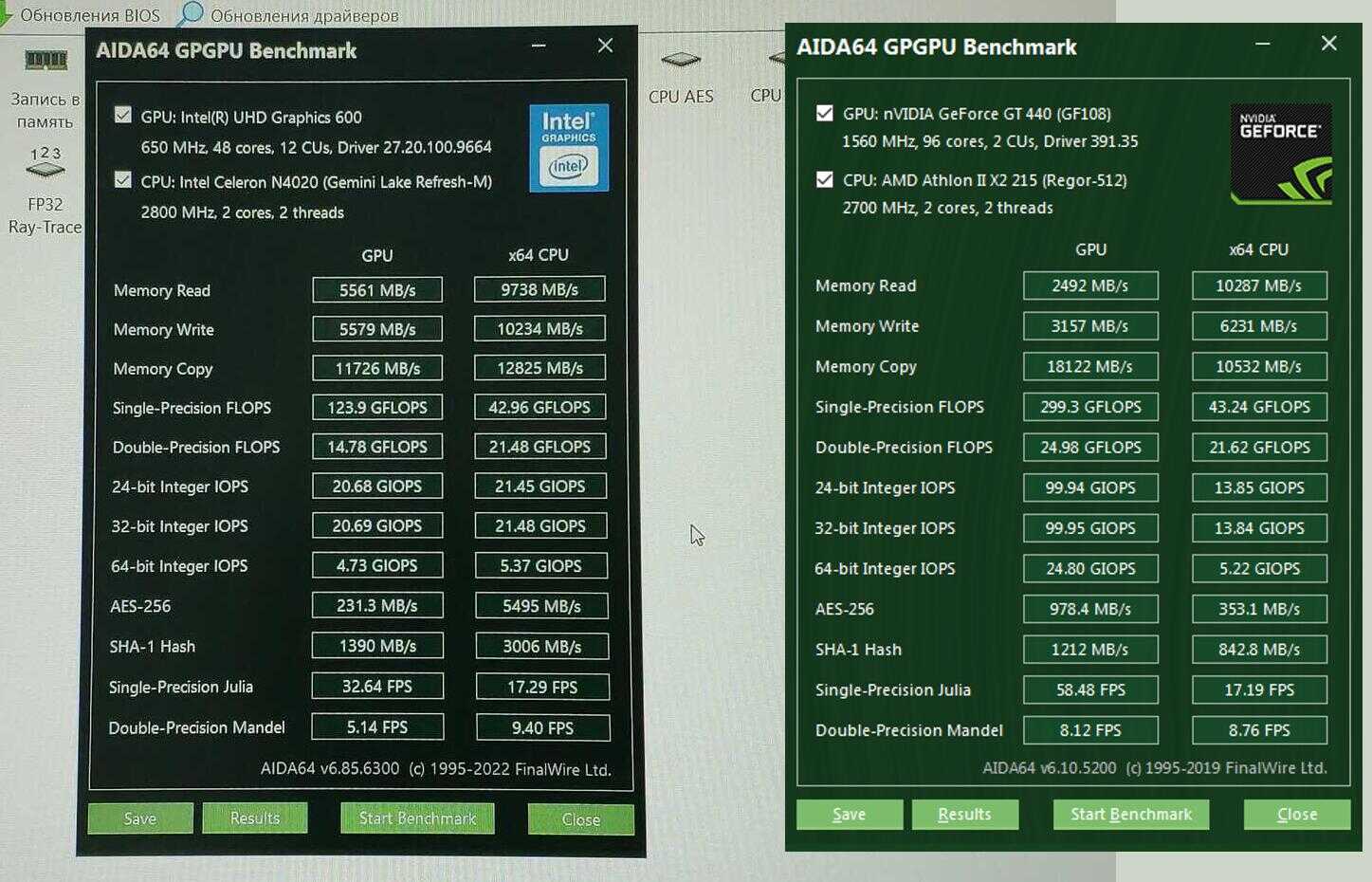Click the NVIDIA GeForce logo
1372x882 pixels.
point(1281,154)
